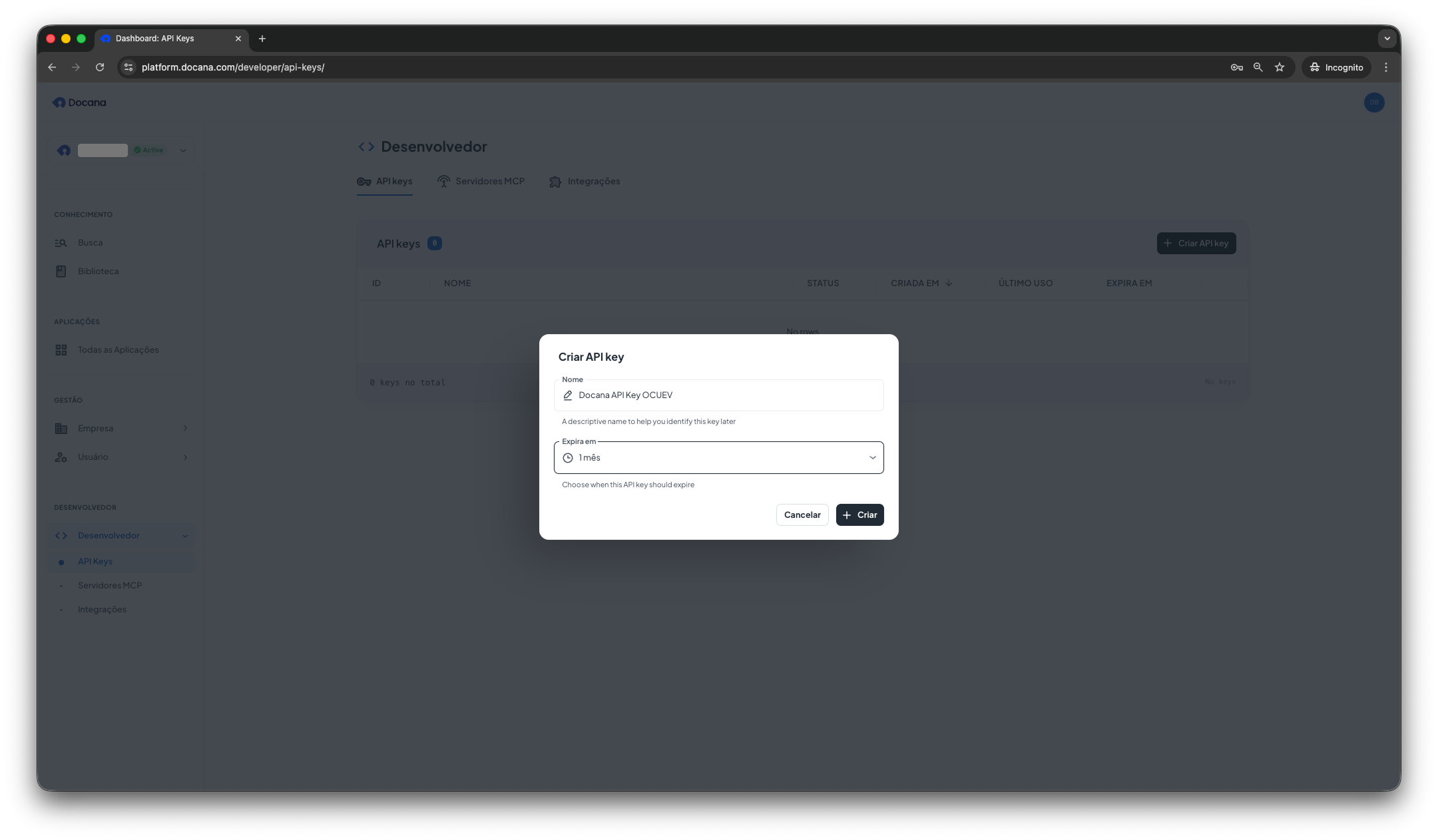Click the clock icon in Expira em field
Image resolution: width=1438 pixels, height=840 pixels.
pos(568,458)
